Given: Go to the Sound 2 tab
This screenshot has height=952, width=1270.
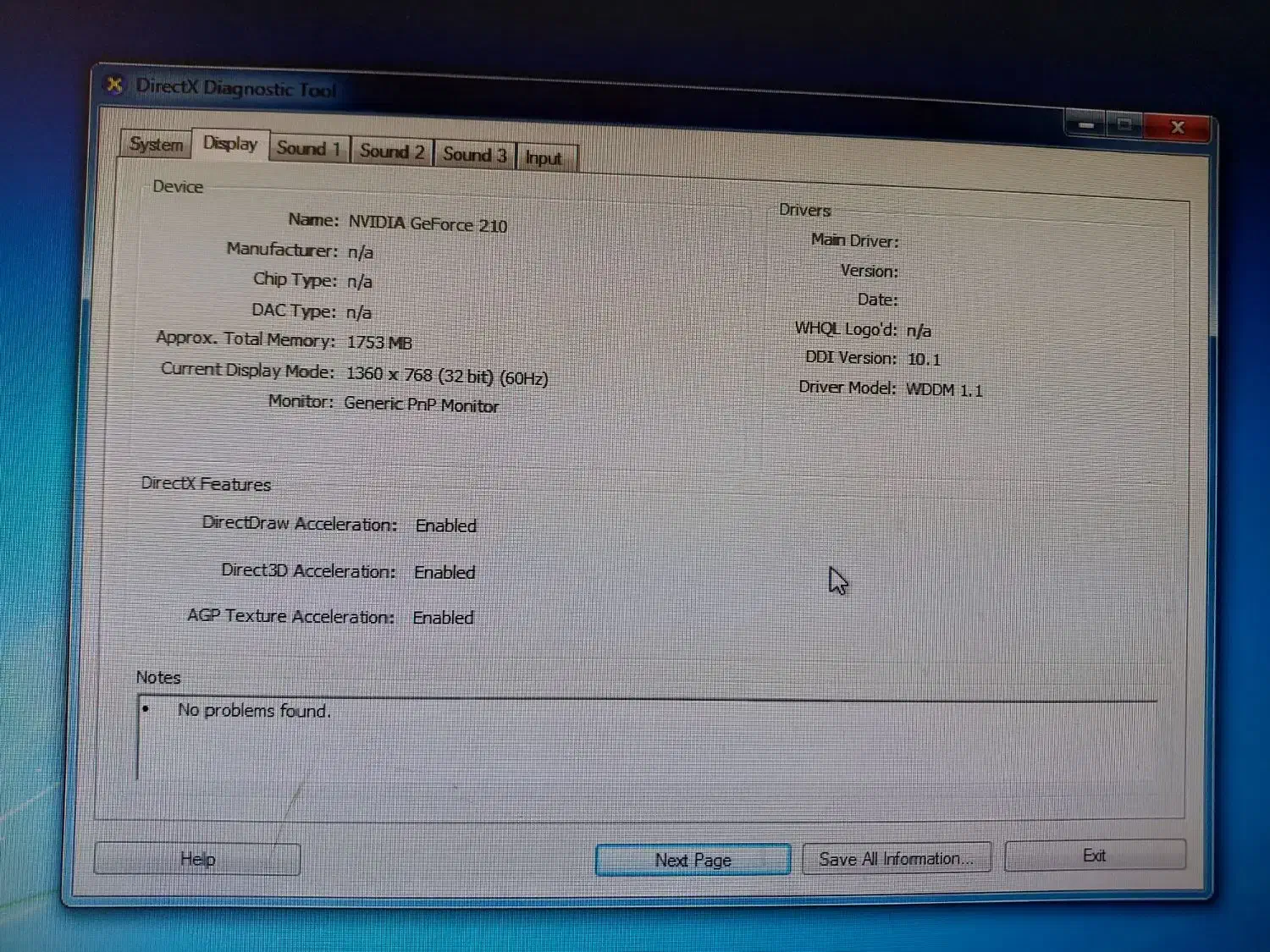Looking at the screenshot, I should (x=392, y=151).
